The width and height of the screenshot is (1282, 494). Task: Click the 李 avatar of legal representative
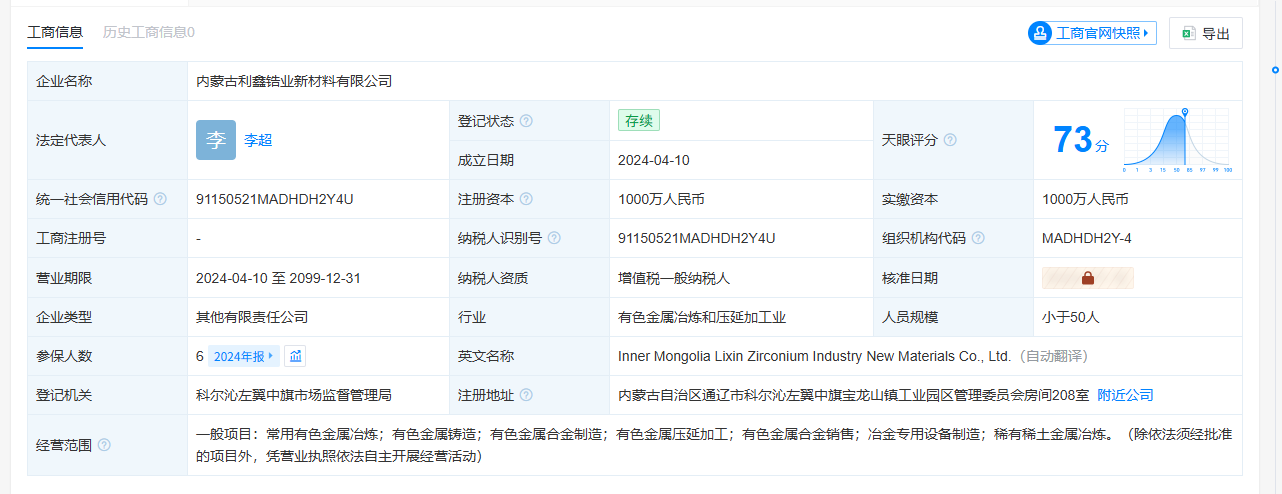point(216,140)
